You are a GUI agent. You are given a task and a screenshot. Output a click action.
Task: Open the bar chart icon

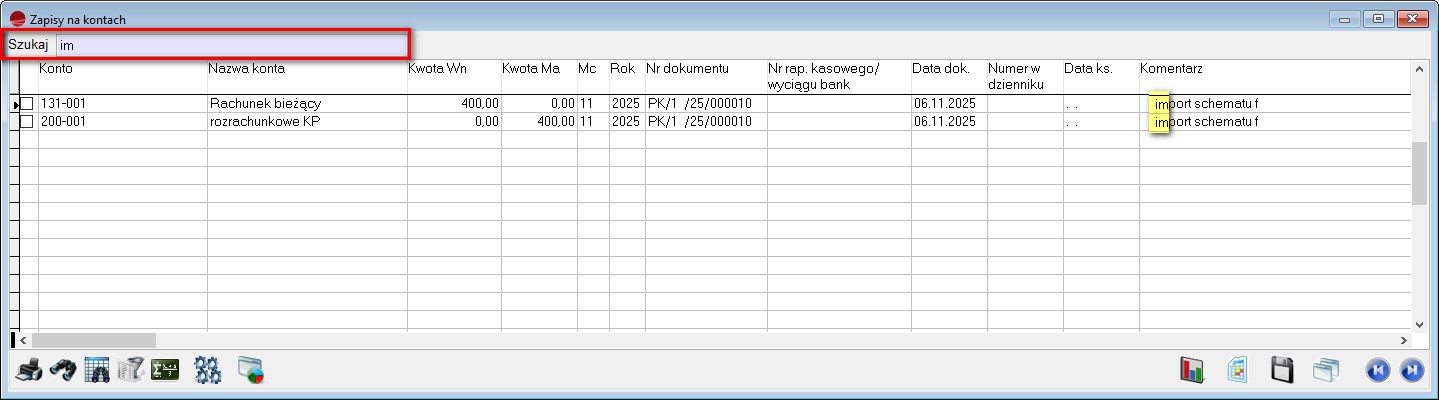point(1192,370)
